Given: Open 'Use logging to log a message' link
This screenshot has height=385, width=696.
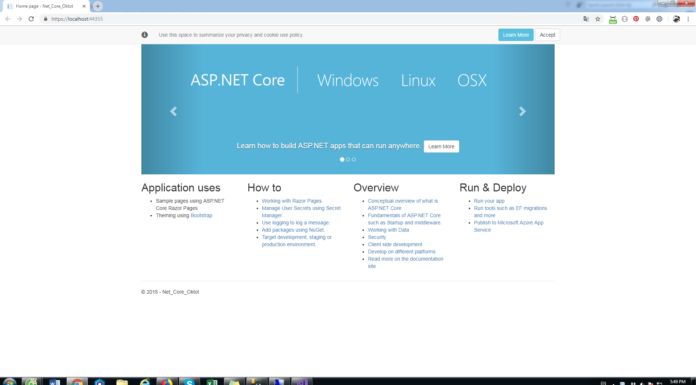Looking at the screenshot, I should 296,222.
